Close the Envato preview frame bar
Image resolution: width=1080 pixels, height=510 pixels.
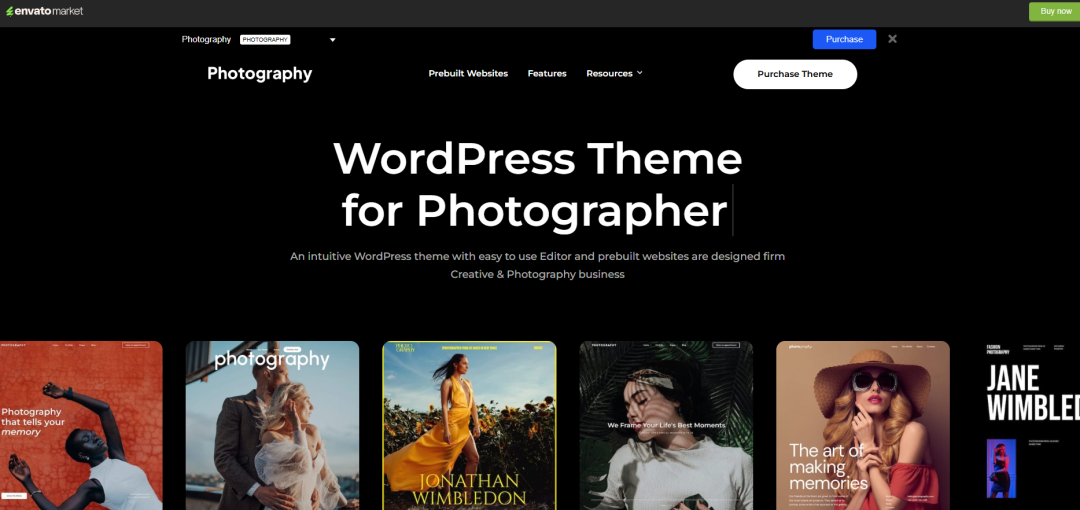[x=892, y=39]
